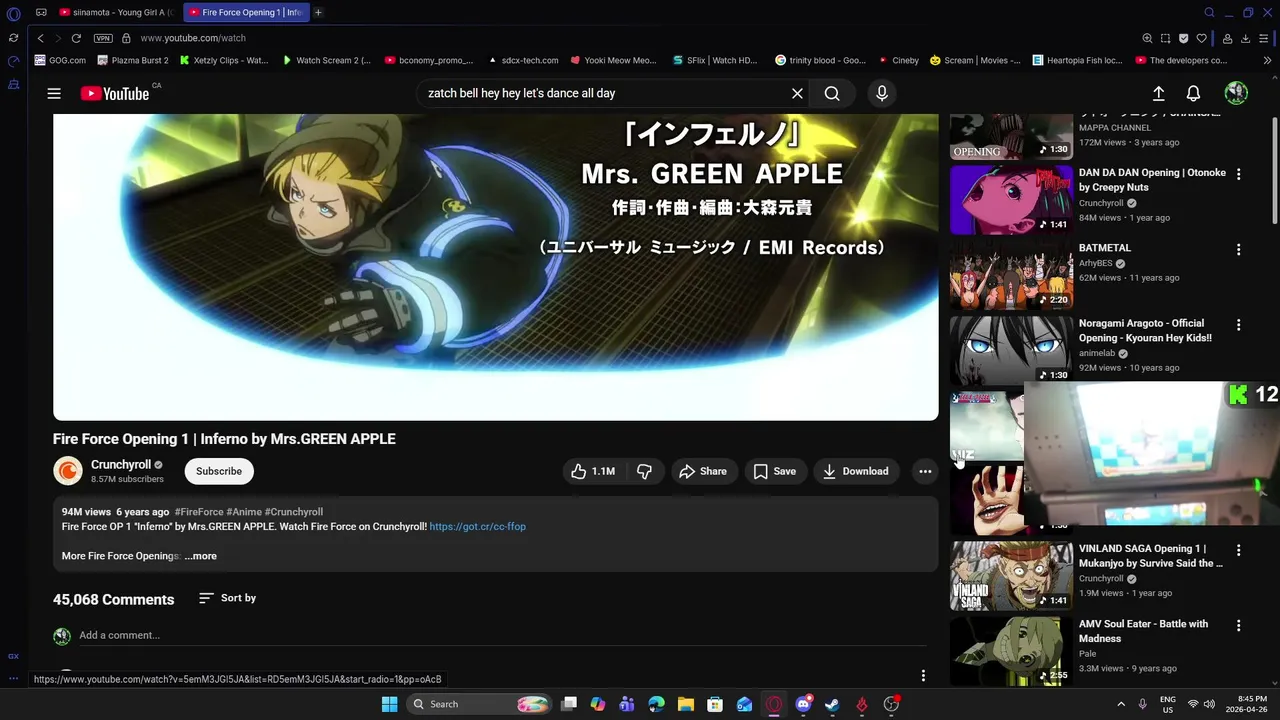The image size is (1280, 720).
Task: Save video to a playlist
Action: point(774,471)
